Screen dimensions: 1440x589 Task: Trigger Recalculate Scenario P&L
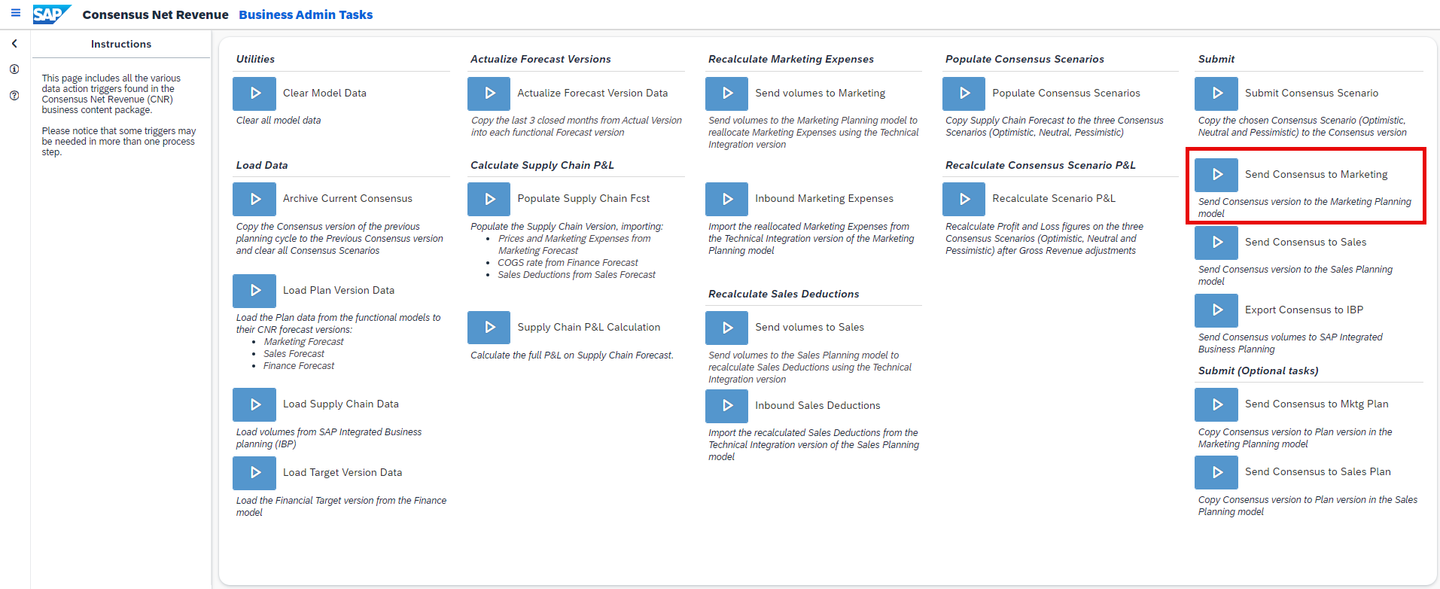pyautogui.click(x=964, y=199)
